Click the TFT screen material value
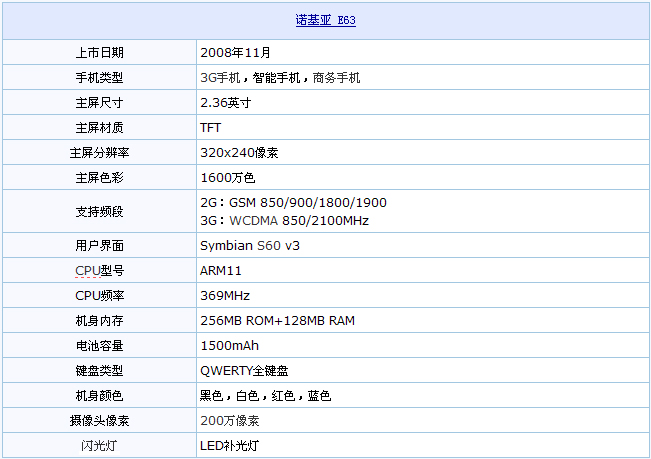 click(x=211, y=127)
